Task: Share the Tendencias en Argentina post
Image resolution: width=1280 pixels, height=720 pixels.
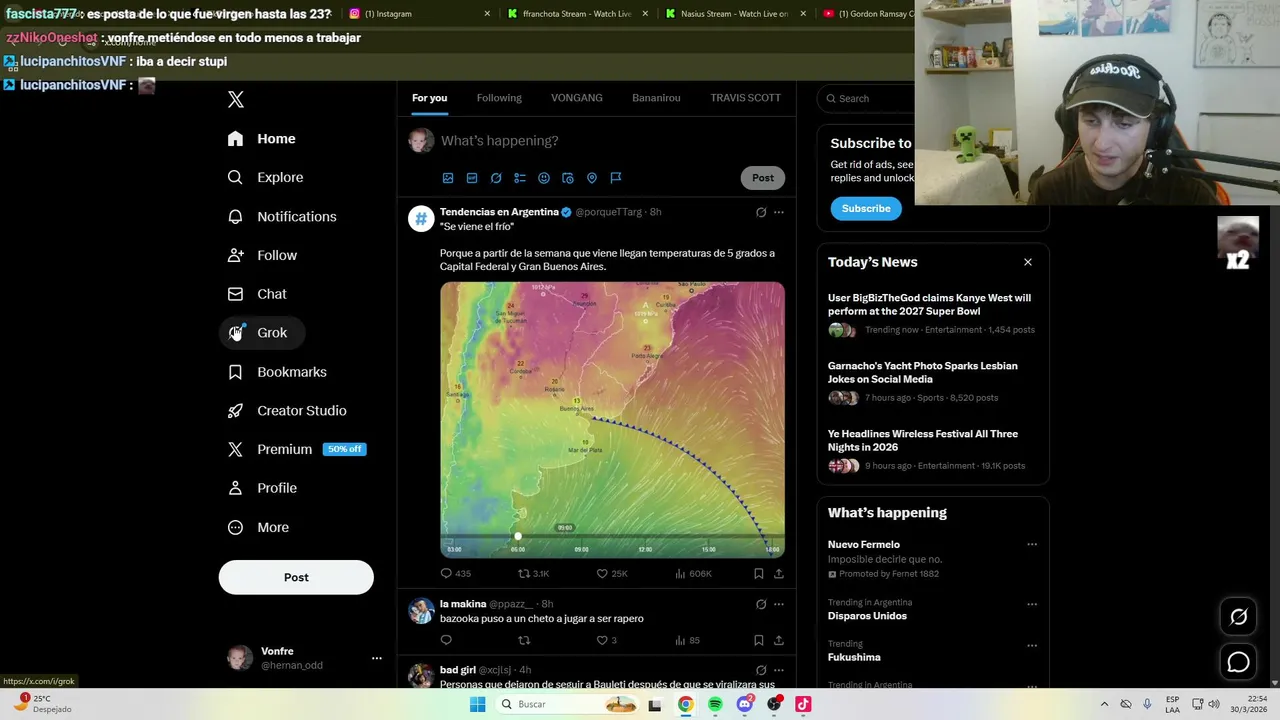Action: click(x=779, y=573)
